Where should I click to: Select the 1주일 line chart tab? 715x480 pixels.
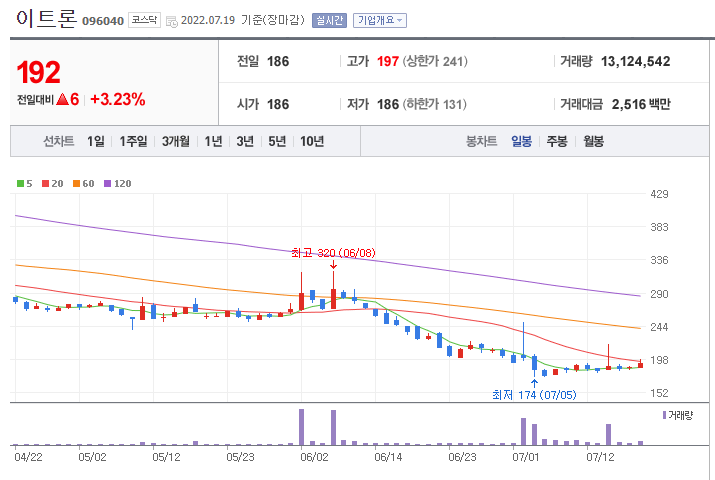(133, 141)
